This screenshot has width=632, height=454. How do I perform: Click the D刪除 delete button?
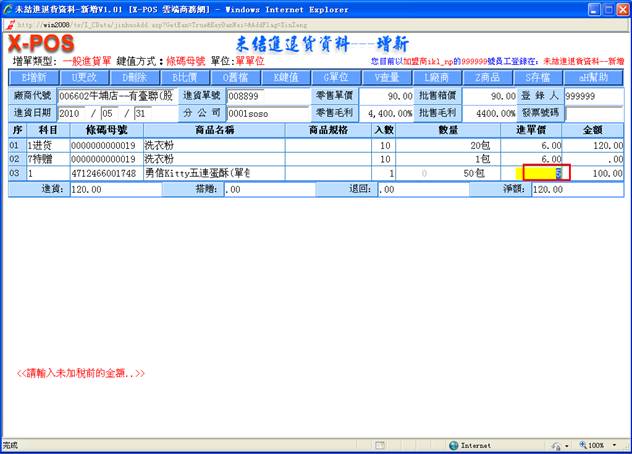coord(134,77)
